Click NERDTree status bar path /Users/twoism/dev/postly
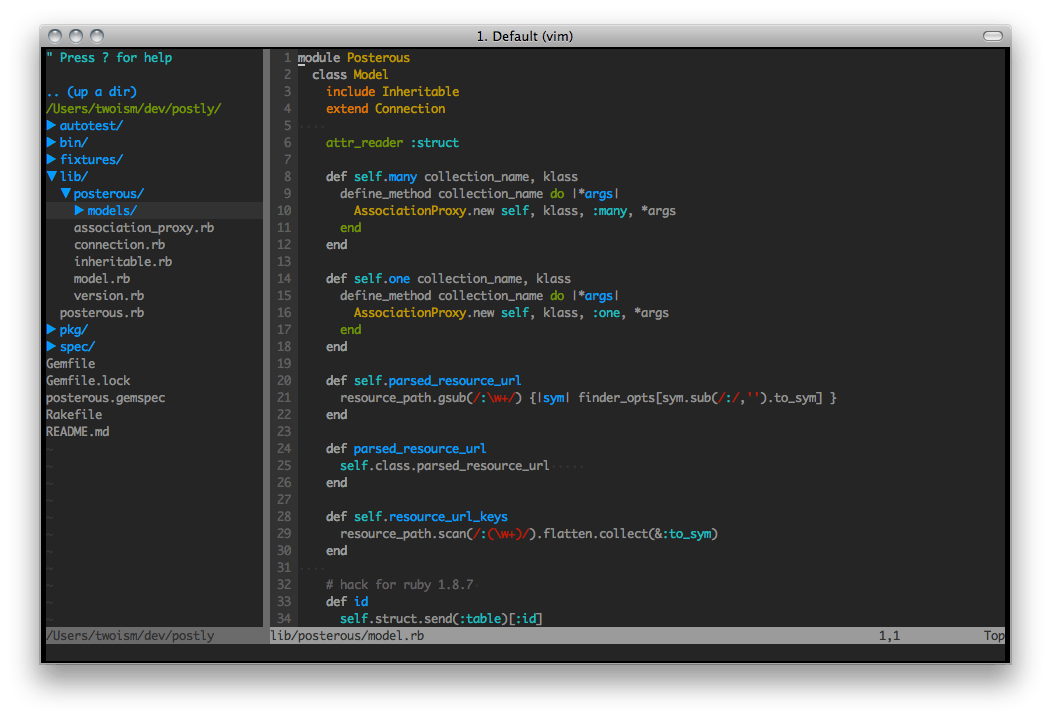 (130, 636)
